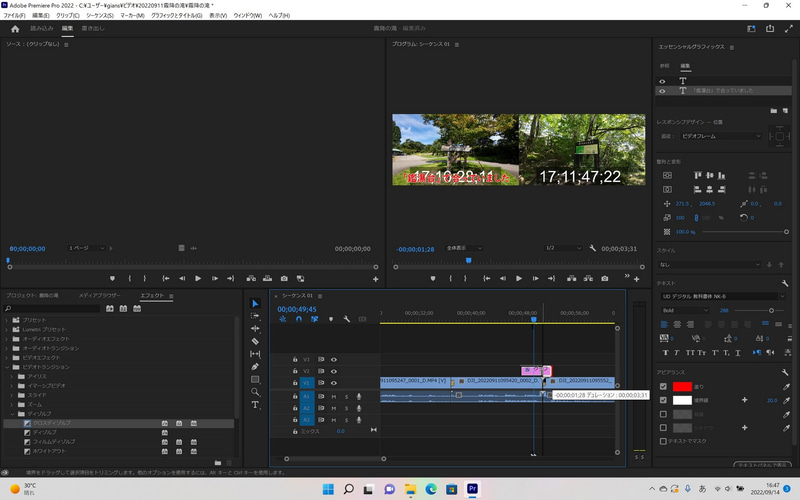Open the Program monitor zoom level dropdown
Screen dimensions: 800x500
tap(464, 248)
